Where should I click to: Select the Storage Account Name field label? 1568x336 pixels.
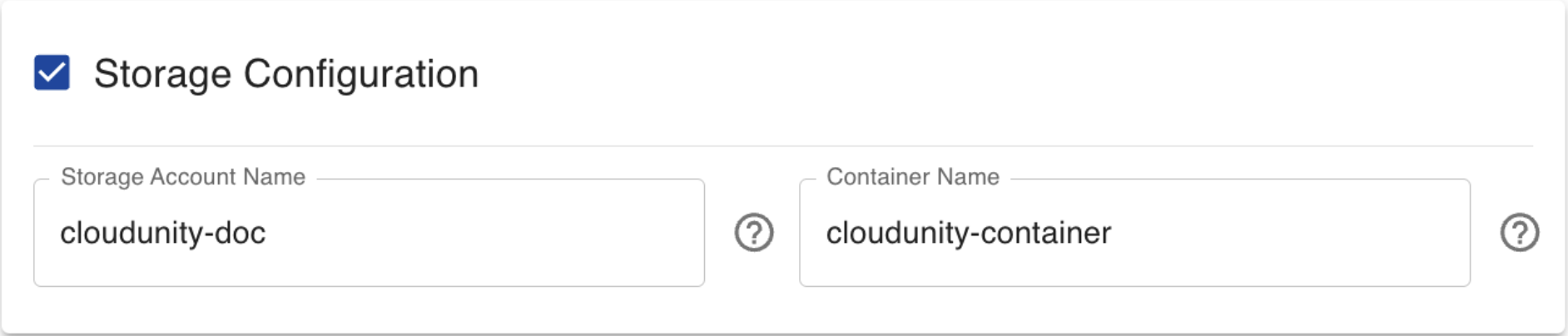[x=183, y=177]
